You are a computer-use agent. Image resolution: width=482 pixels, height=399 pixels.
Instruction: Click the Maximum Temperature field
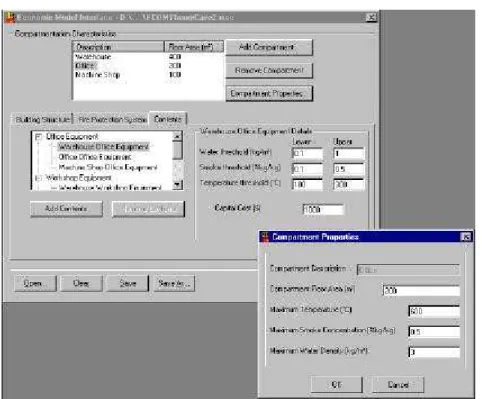click(x=434, y=311)
